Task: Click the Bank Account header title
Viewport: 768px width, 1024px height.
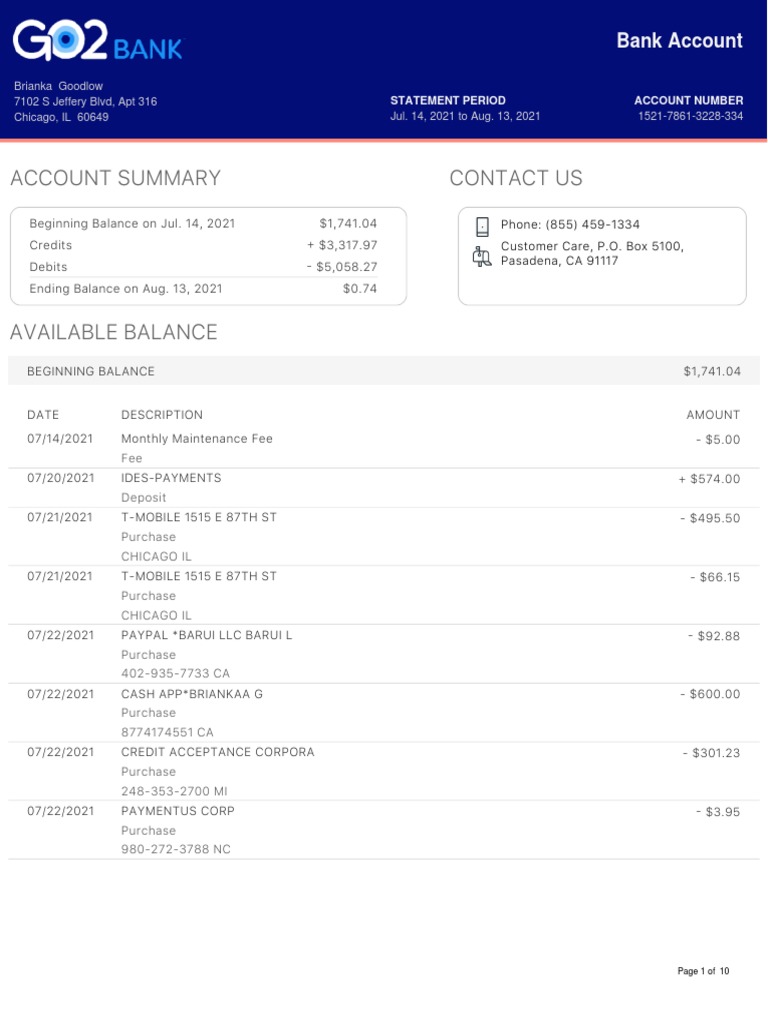Action: coord(679,41)
